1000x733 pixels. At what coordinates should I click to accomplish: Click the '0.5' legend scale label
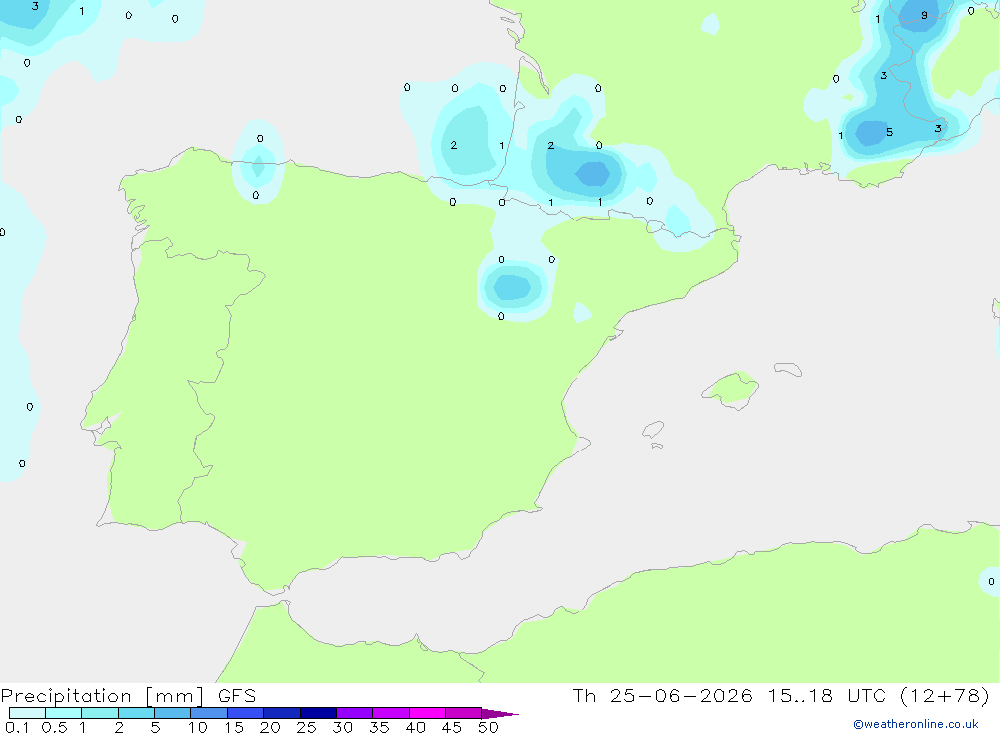tap(54, 727)
